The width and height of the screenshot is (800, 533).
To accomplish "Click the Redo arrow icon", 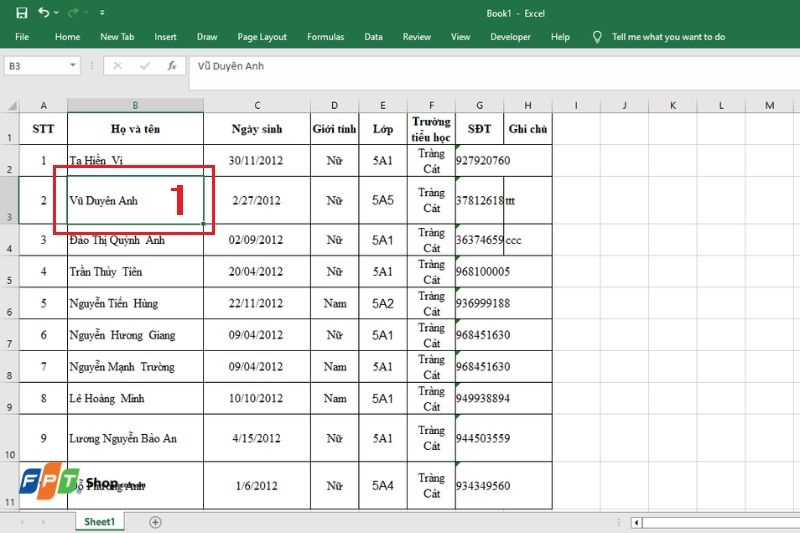I will click(x=72, y=13).
